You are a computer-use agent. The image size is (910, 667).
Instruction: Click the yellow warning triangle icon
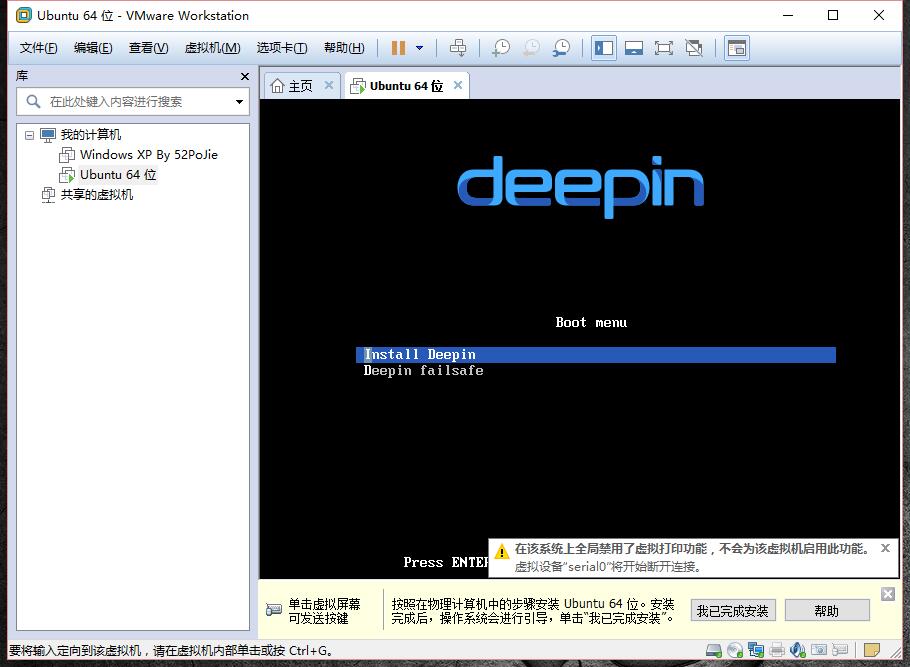coord(501,551)
